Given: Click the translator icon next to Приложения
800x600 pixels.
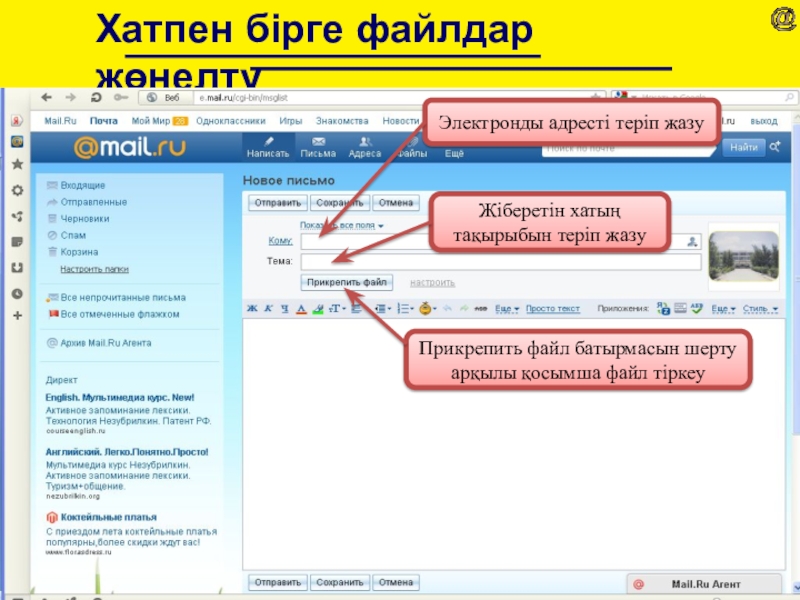Looking at the screenshot, I should click(663, 309).
